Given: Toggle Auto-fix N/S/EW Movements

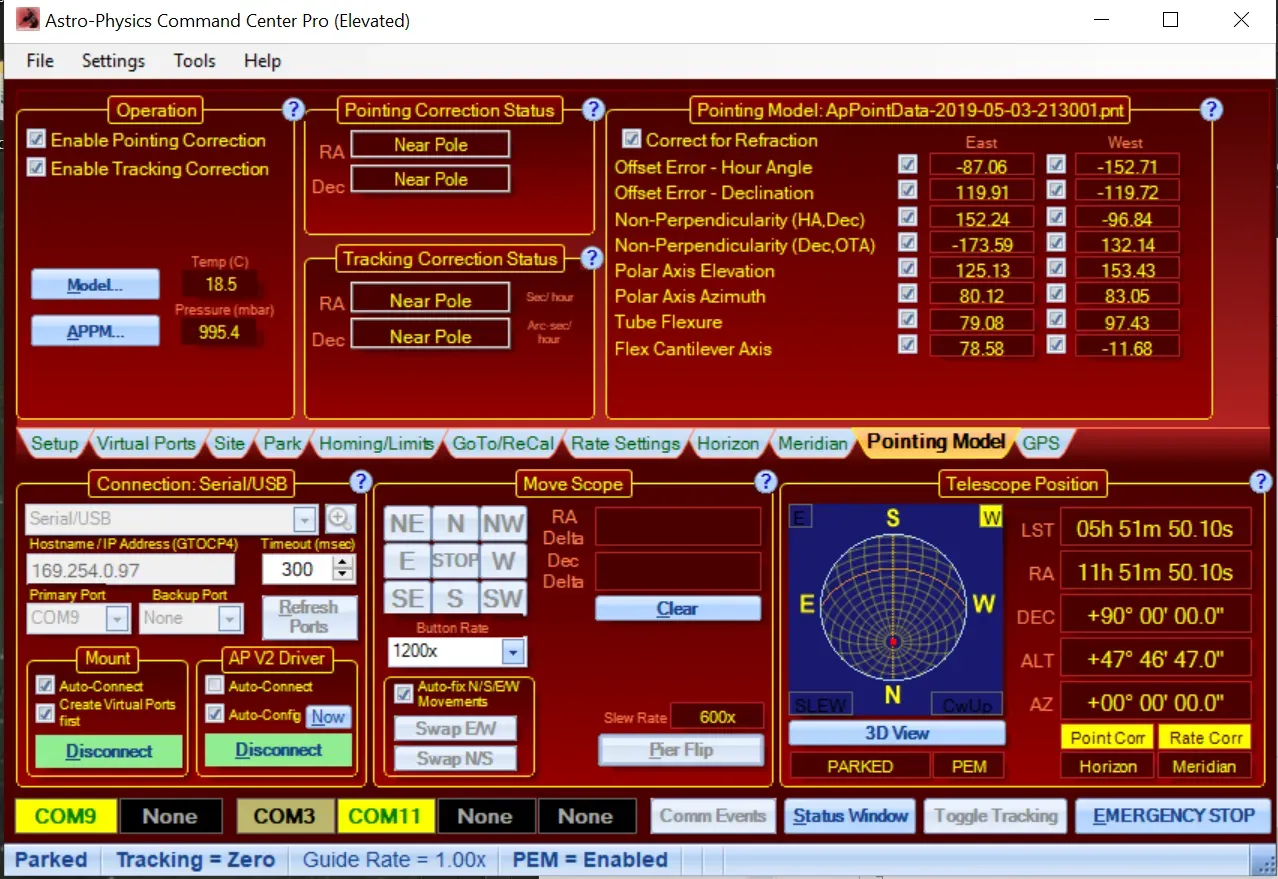Looking at the screenshot, I should pyautogui.click(x=403, y=693).
